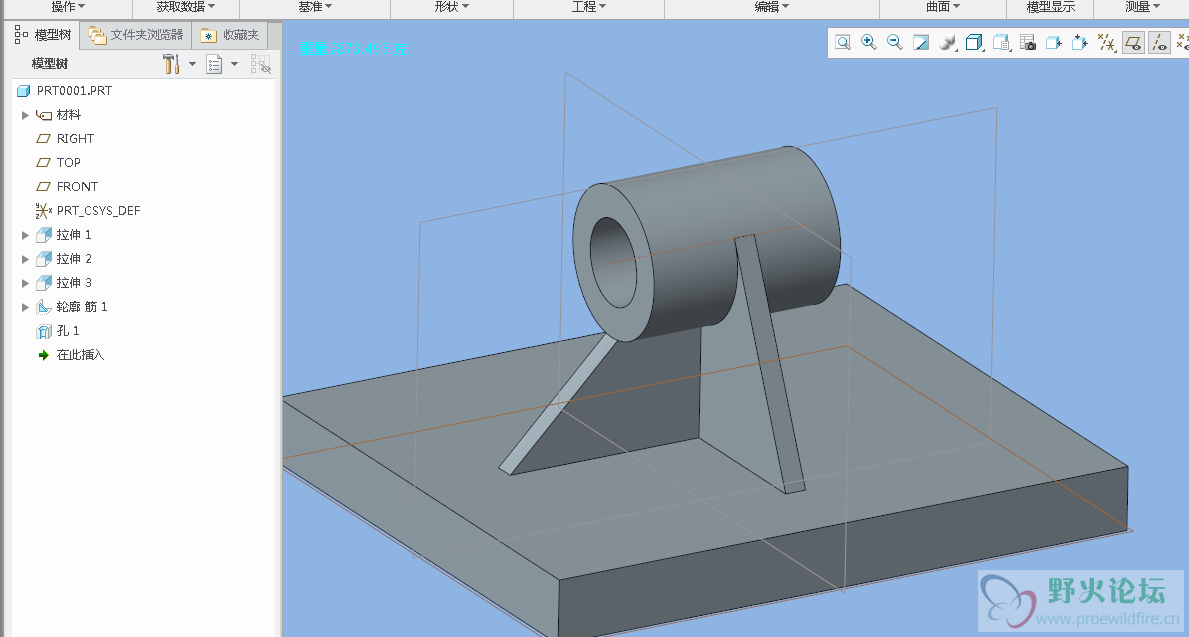The width and height of the screenshot is (1189, 637).
Task: Click the Repaint screen icon
Action: (921, 42)
